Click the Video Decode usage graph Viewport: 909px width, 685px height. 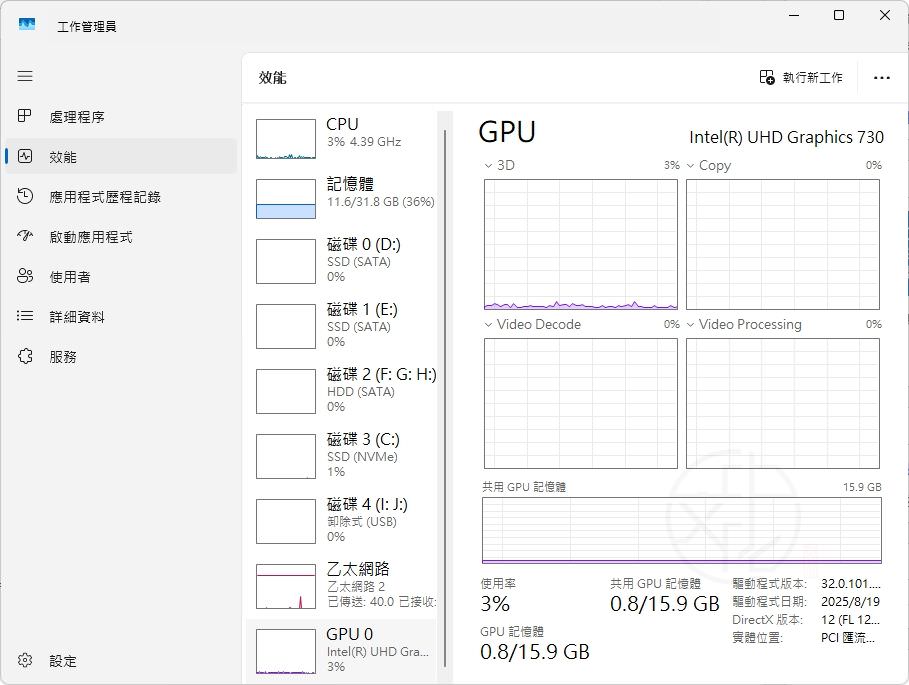click(580, 403)
